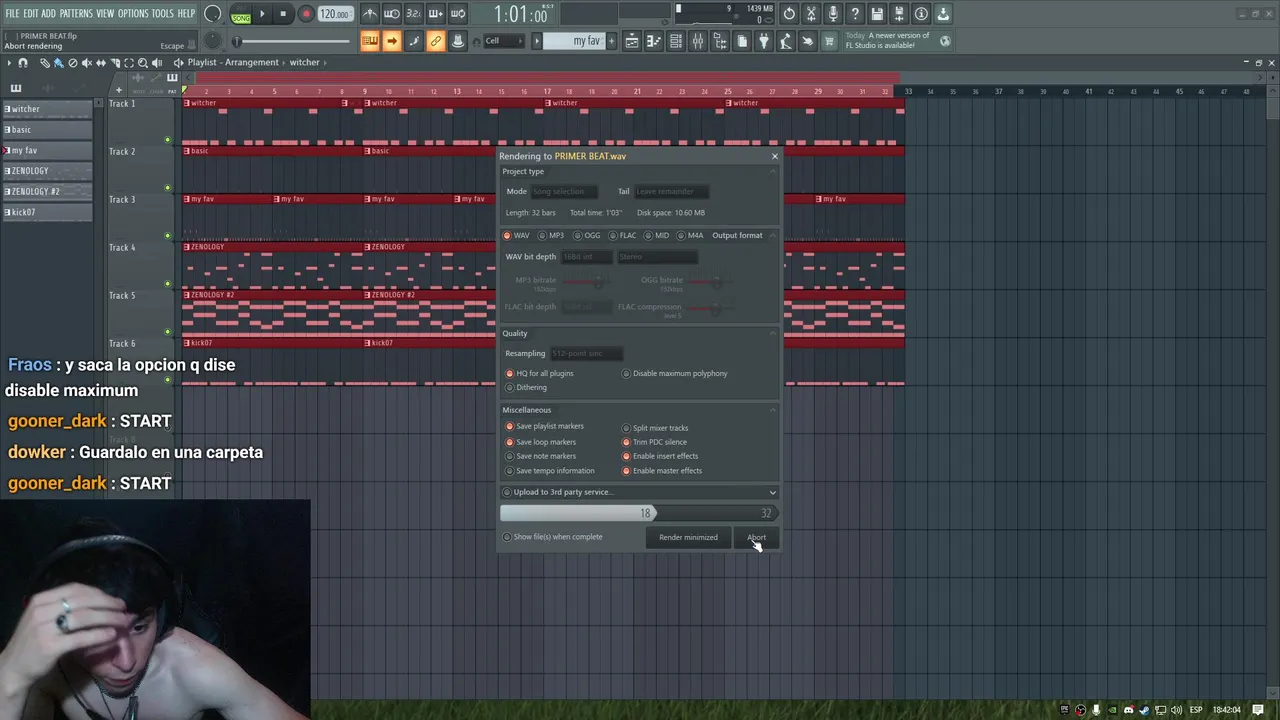Image resolution: width=1280 pixels, height=720 pixels.
Task: Open the WAV bit depth dropdown
Action: click(x=585, y=257)
